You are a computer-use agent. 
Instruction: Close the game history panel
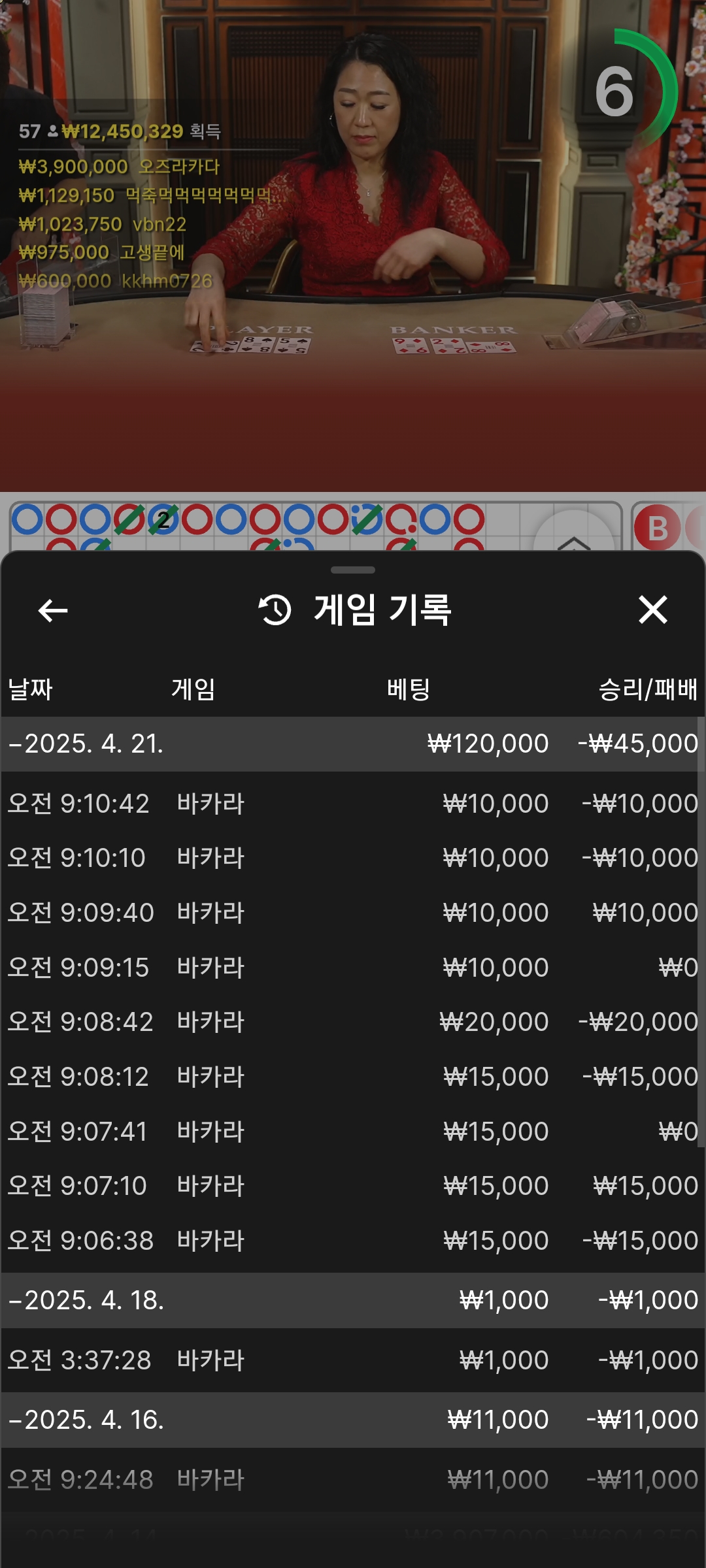point(652,610)
